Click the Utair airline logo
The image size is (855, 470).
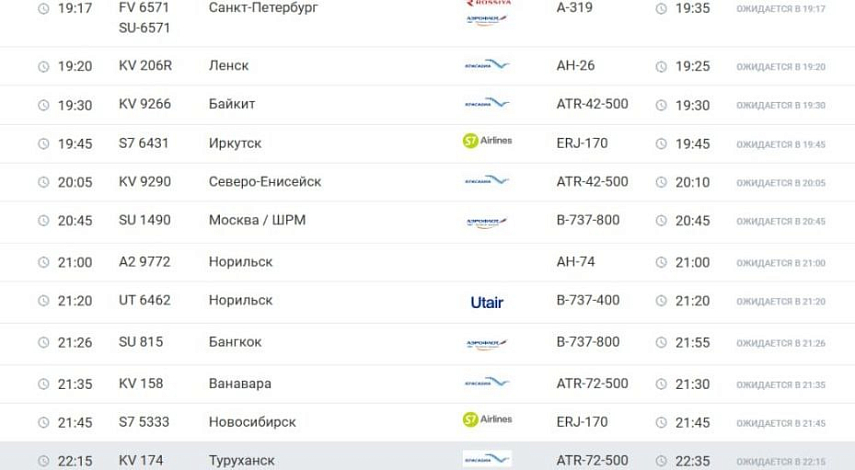487,301
